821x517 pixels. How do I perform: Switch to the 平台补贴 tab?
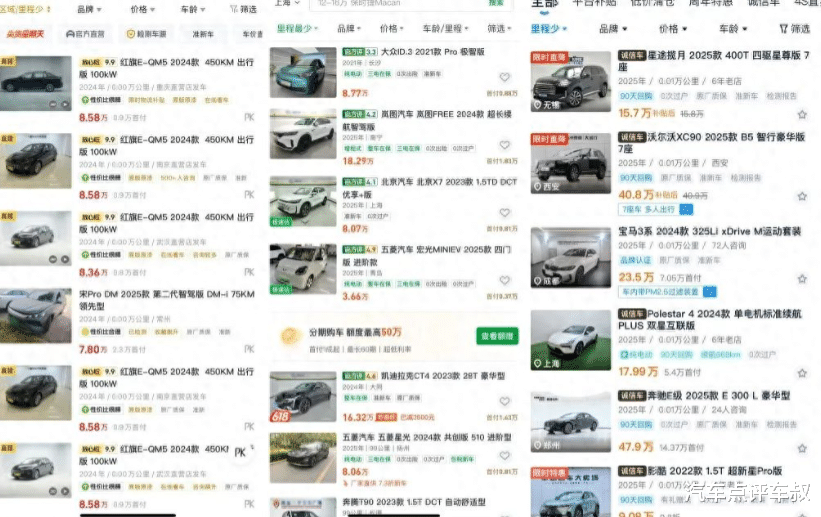pyautogui.click(x=594, y=3)
